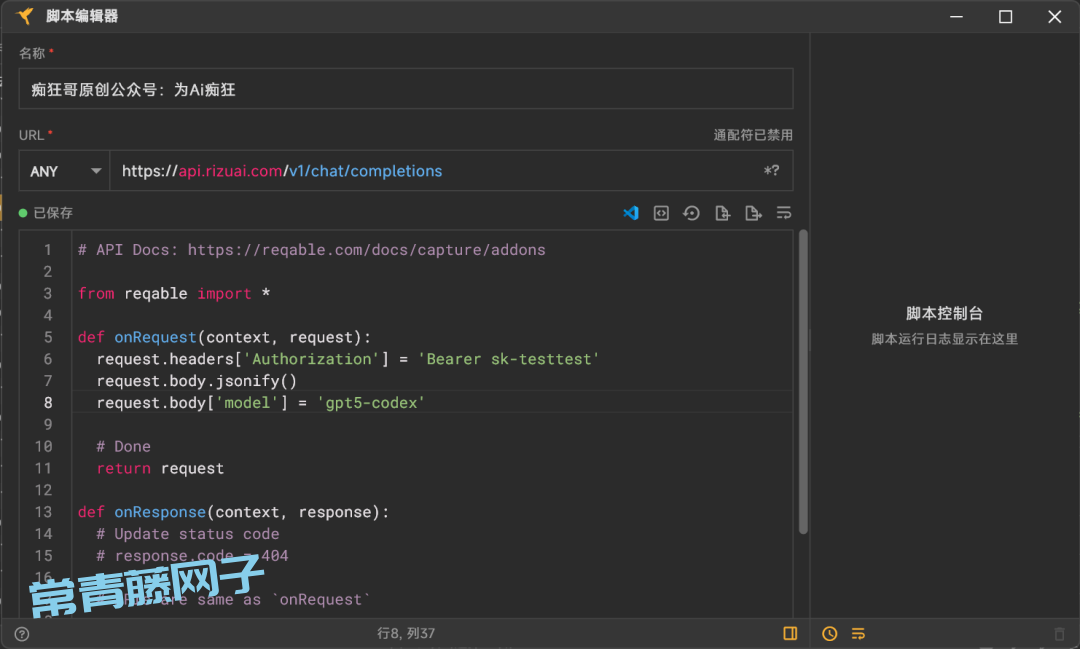The height and width of the screenshot is (649, 1080).
Task: Open script in VS Code
Action: tap(630, 213)
